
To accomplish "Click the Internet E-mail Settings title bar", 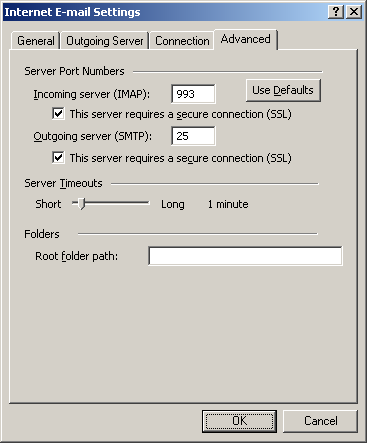I will pyautogui.click(x=165, y=12).
